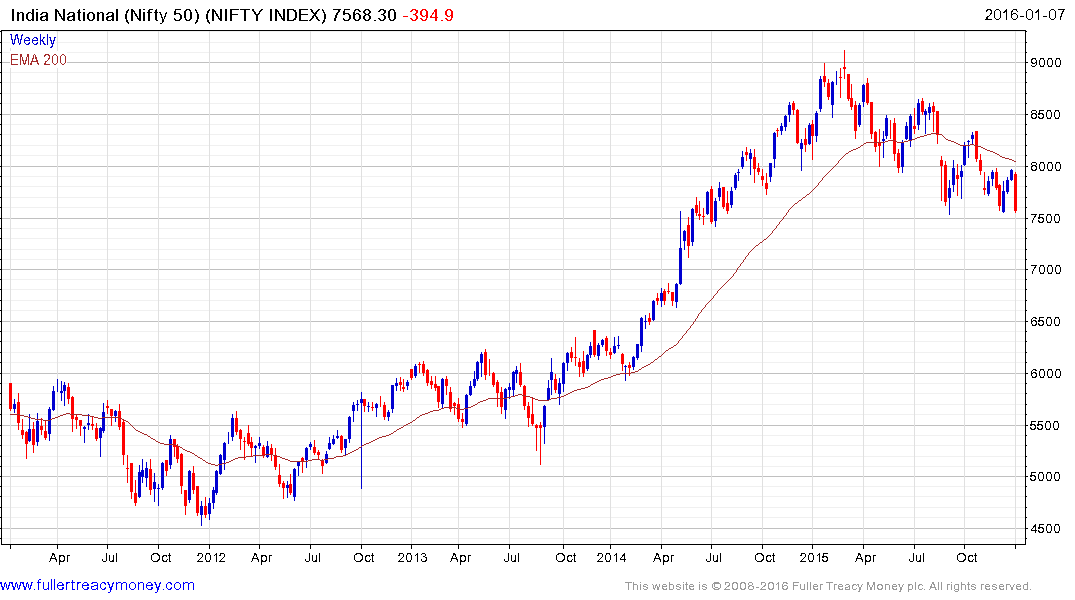Click the 5500 price axis label
This screenshot has height=600, width=1075.
(x=1046, y=426)
